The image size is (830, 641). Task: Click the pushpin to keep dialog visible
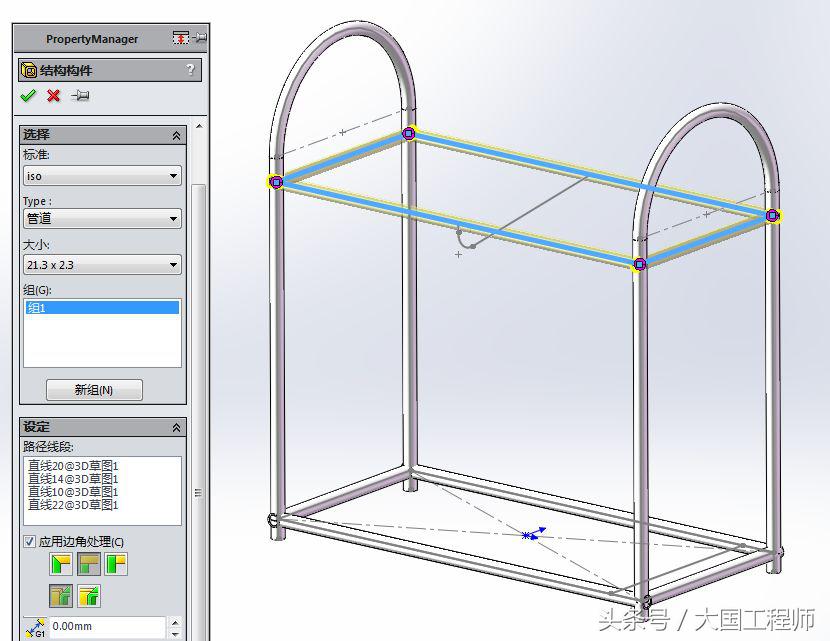click(x=82, y=96)
